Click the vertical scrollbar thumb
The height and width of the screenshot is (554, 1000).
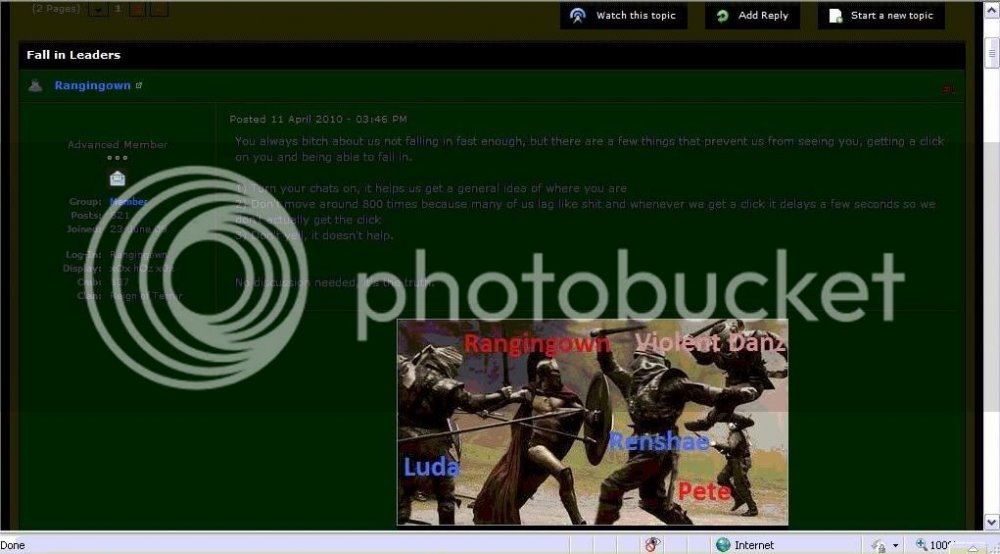click(x=992, y=54)
